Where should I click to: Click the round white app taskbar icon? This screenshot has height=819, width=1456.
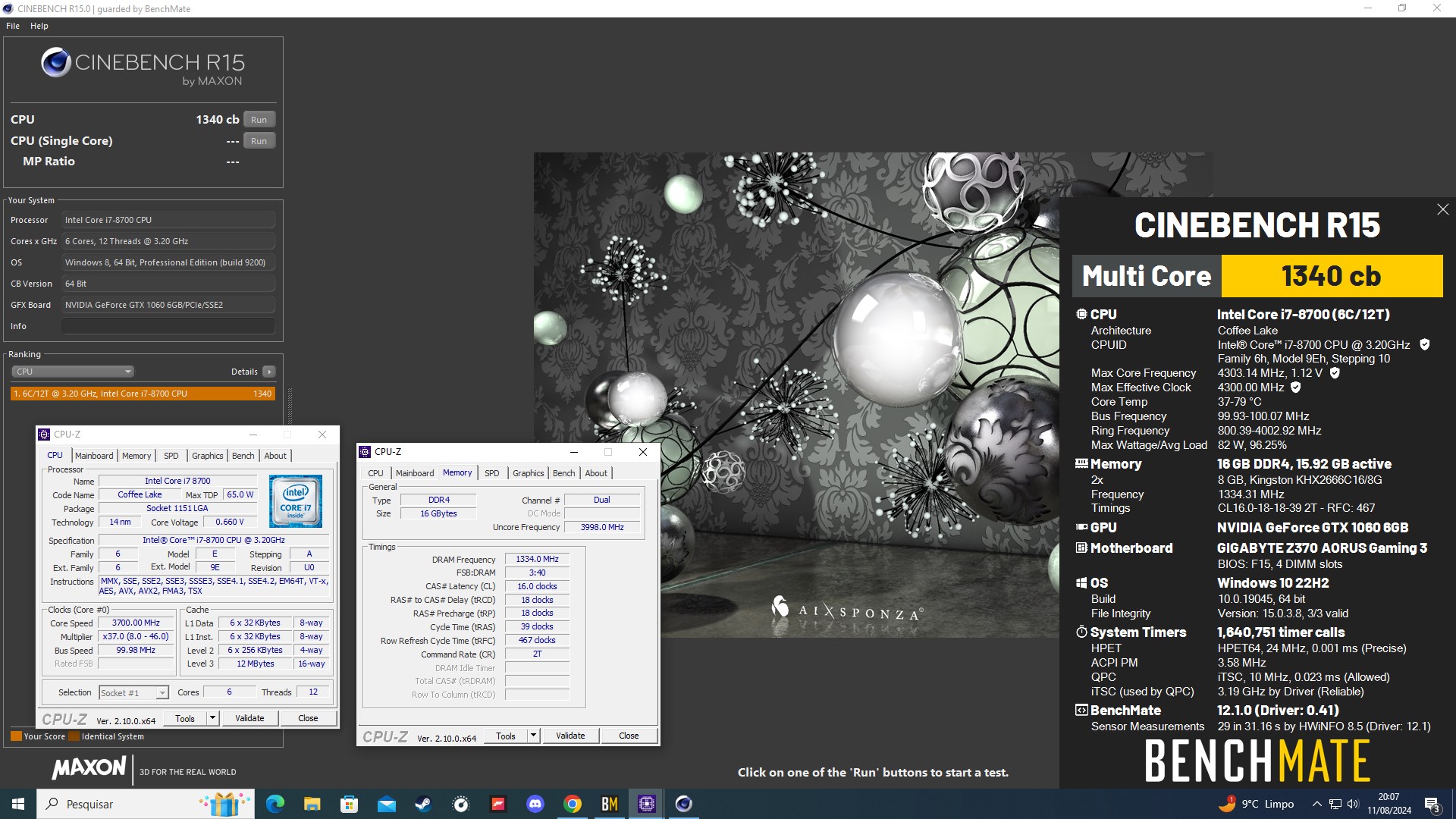click(x=460, y=804)
